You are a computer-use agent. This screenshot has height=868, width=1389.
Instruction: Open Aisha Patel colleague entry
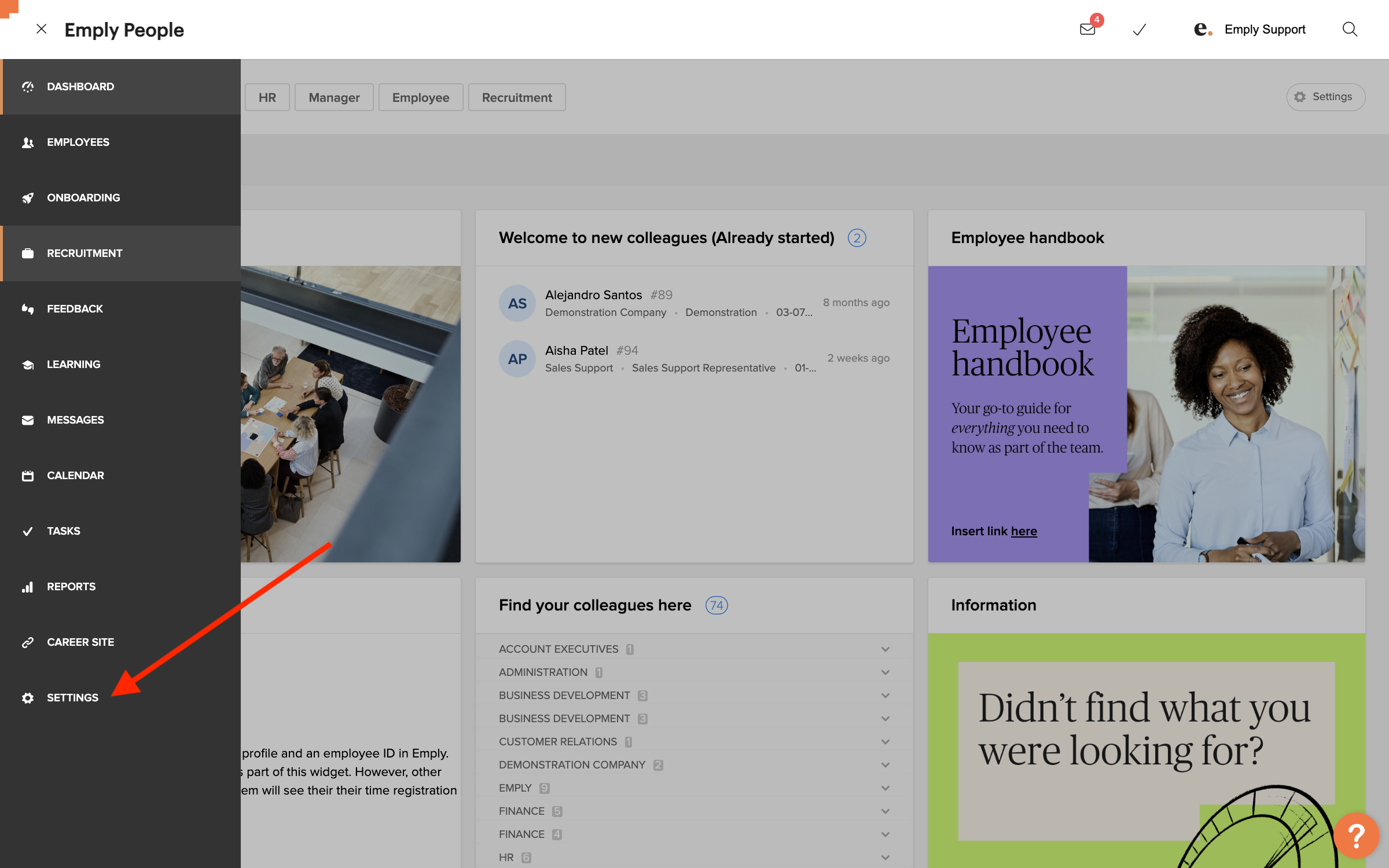click(x=694, y=359)
